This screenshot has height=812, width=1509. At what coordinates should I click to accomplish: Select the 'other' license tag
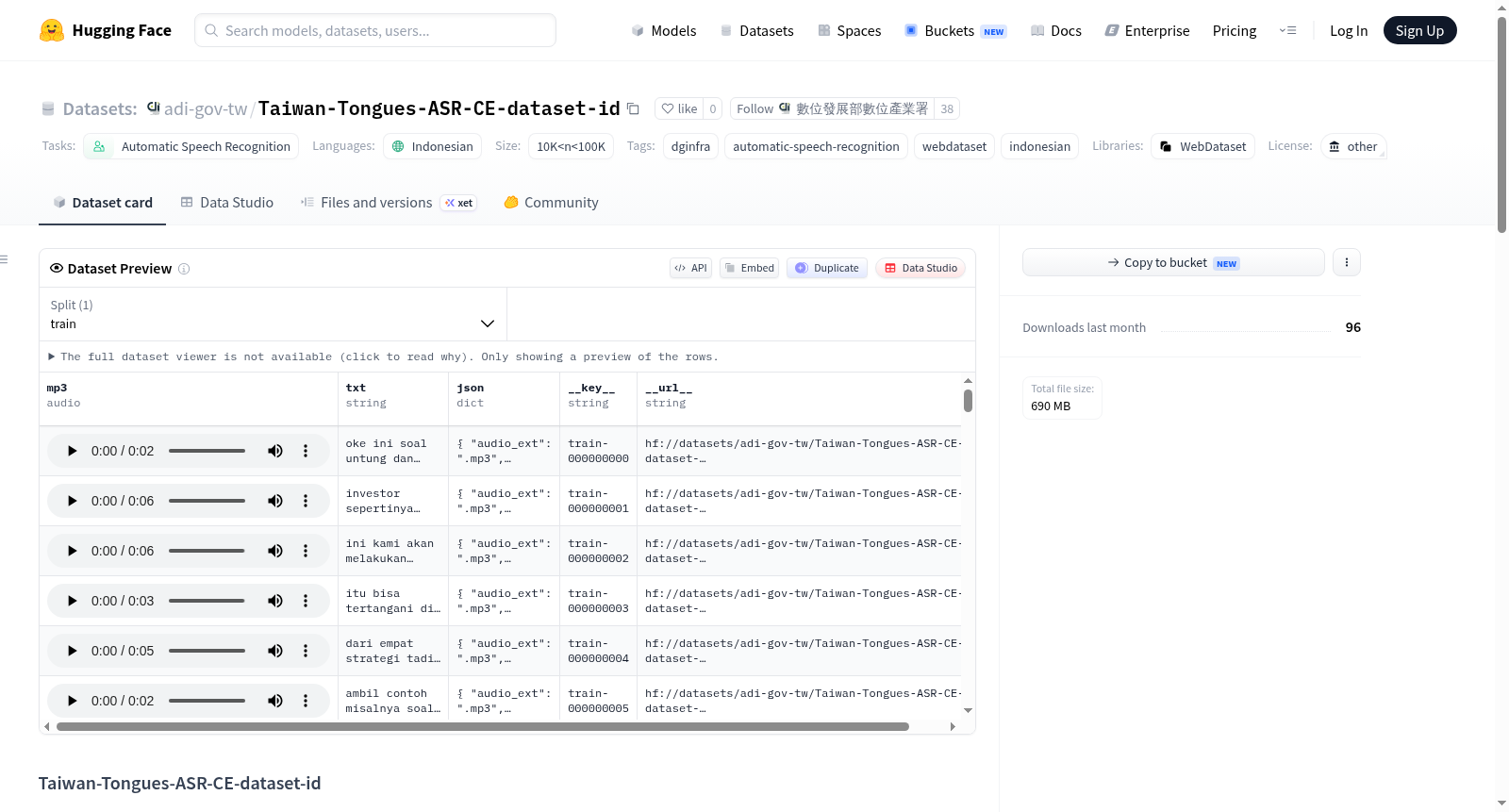pos(1352,146)
